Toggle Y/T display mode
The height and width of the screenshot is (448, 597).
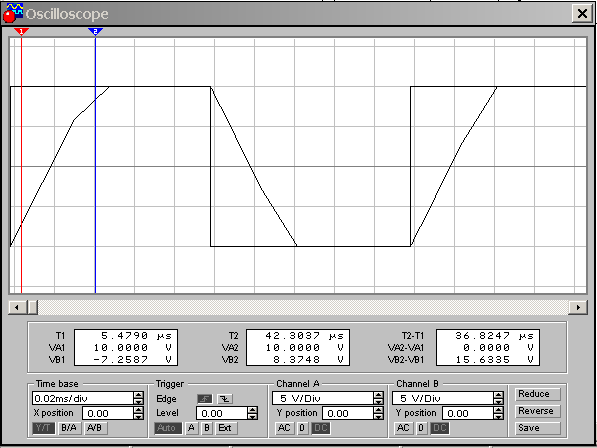click(x=43, y=428)
